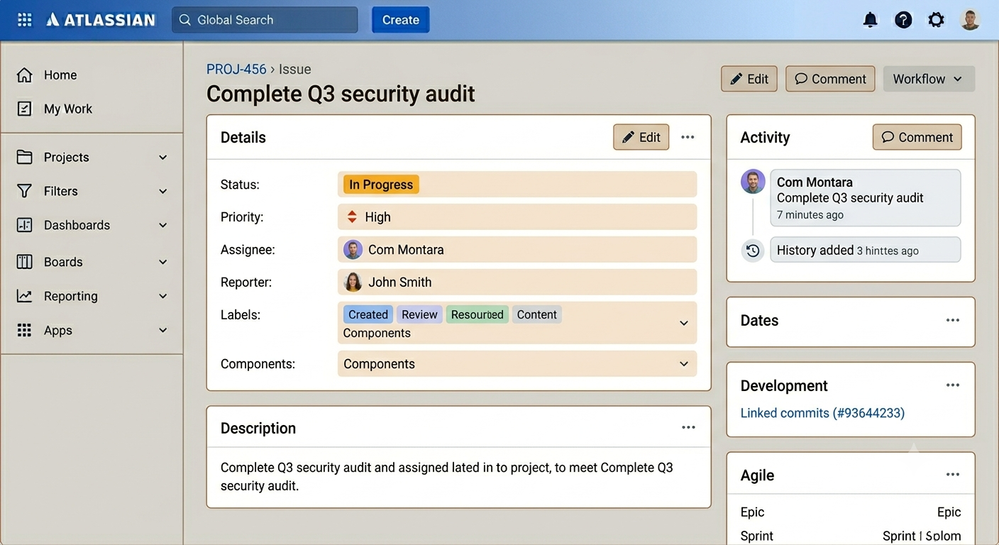Open Reporting in sidebar
Screen dimensions: 999x545
[71, 296]
